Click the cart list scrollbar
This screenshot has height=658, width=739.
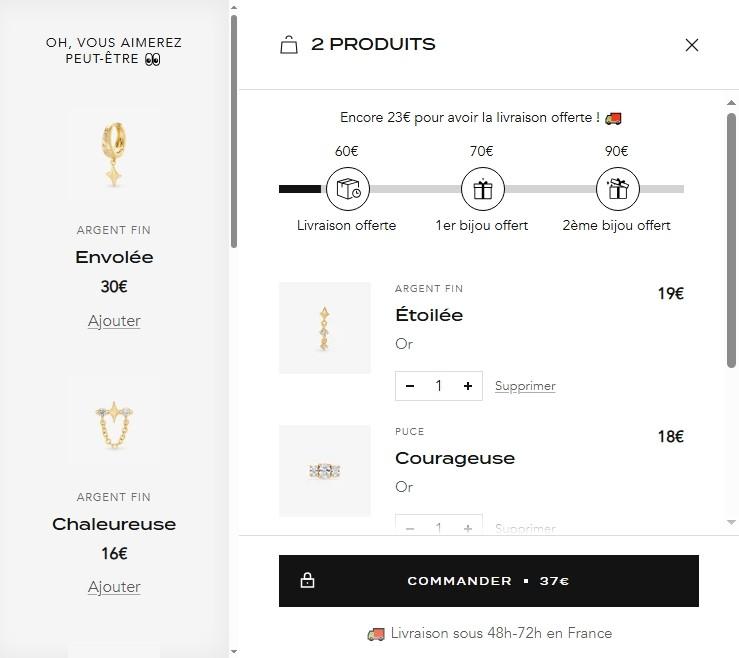pyautogui.click(x=731, y=240)
